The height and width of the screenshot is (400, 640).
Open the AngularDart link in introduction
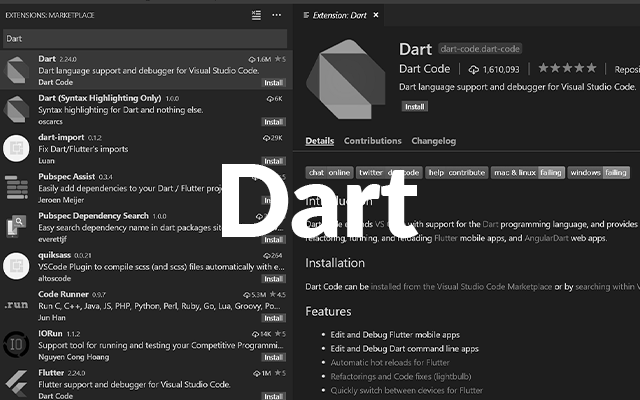point(546,238)
